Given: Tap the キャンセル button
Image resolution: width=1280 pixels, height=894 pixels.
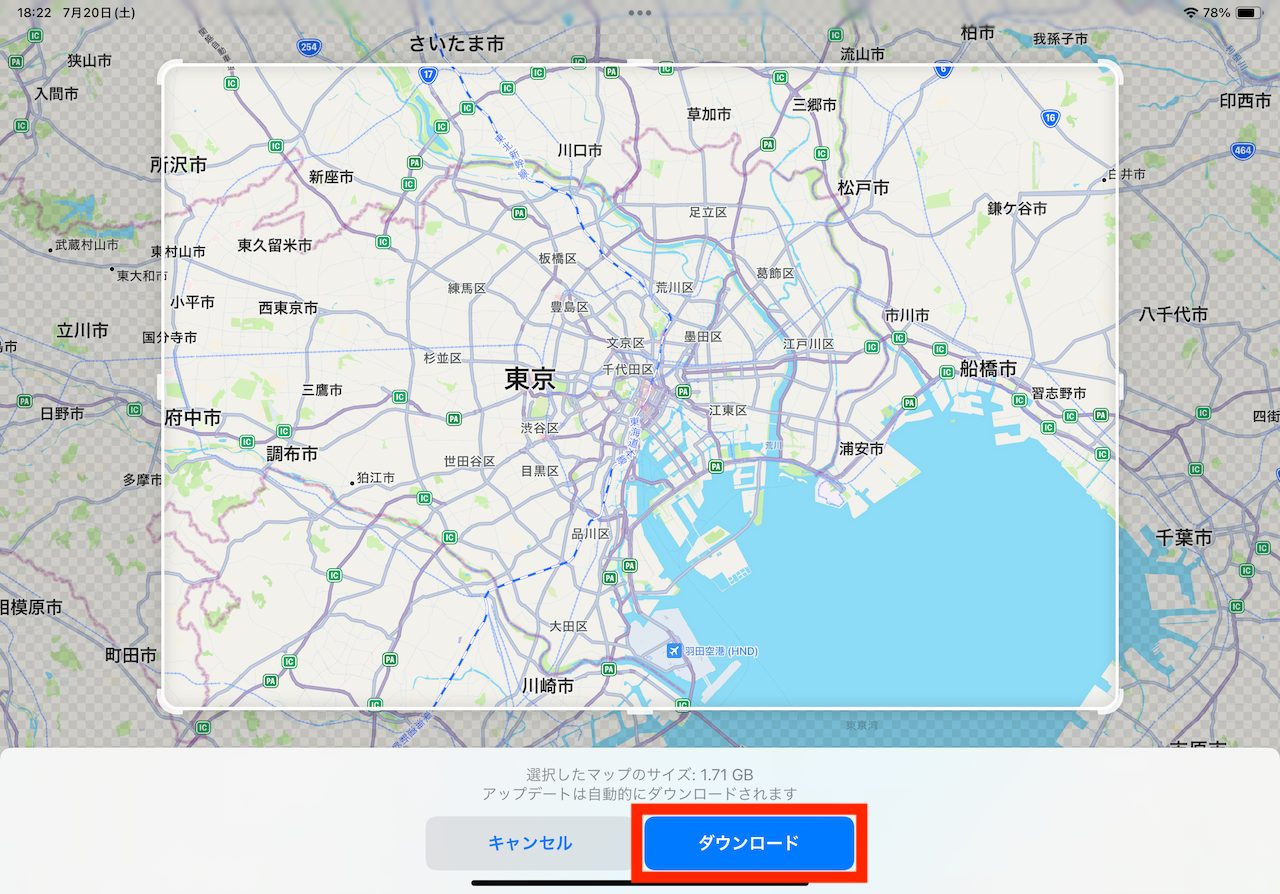Looking at the screenshot, I should coord(530,843).
